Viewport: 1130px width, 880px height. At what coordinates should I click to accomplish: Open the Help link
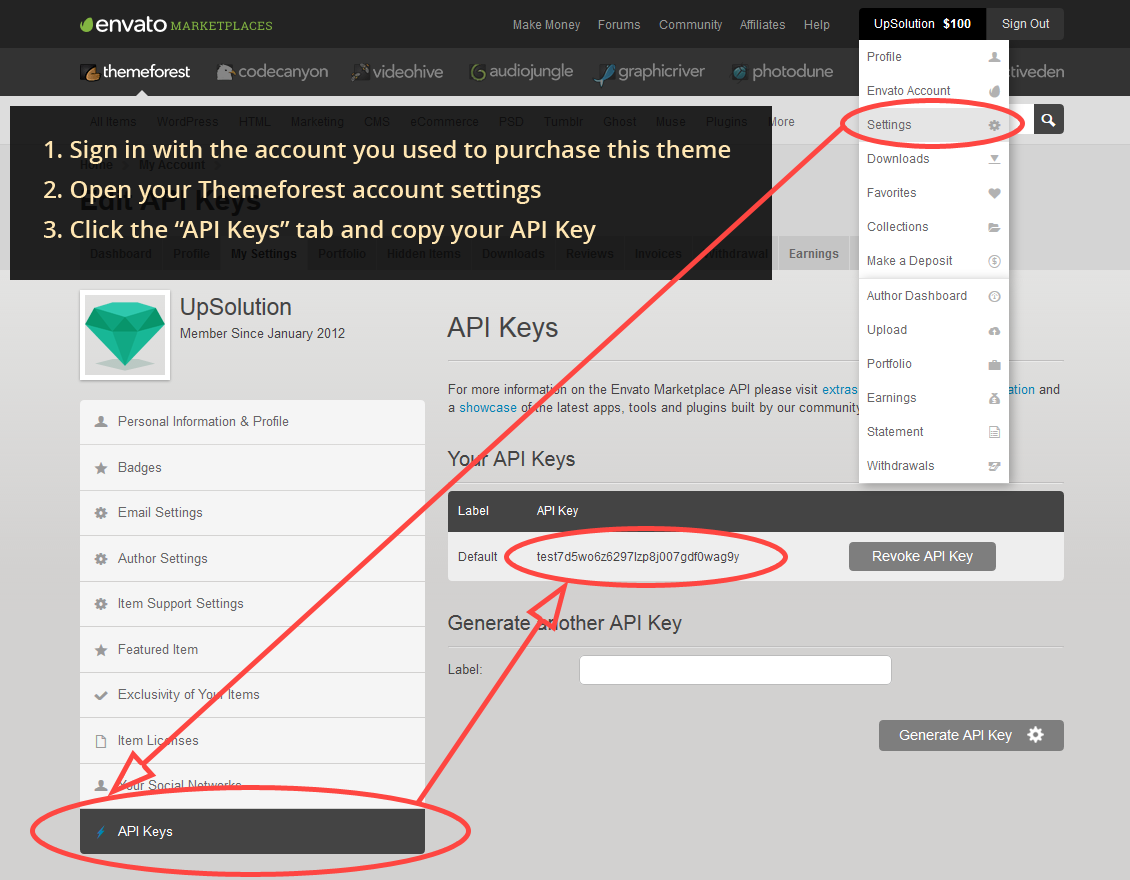pyautogui.click(x=817, y=25)
